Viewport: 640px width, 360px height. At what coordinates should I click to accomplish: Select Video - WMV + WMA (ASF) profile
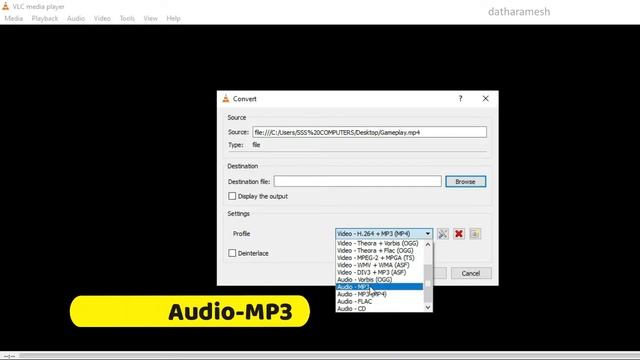pos(380,265)
